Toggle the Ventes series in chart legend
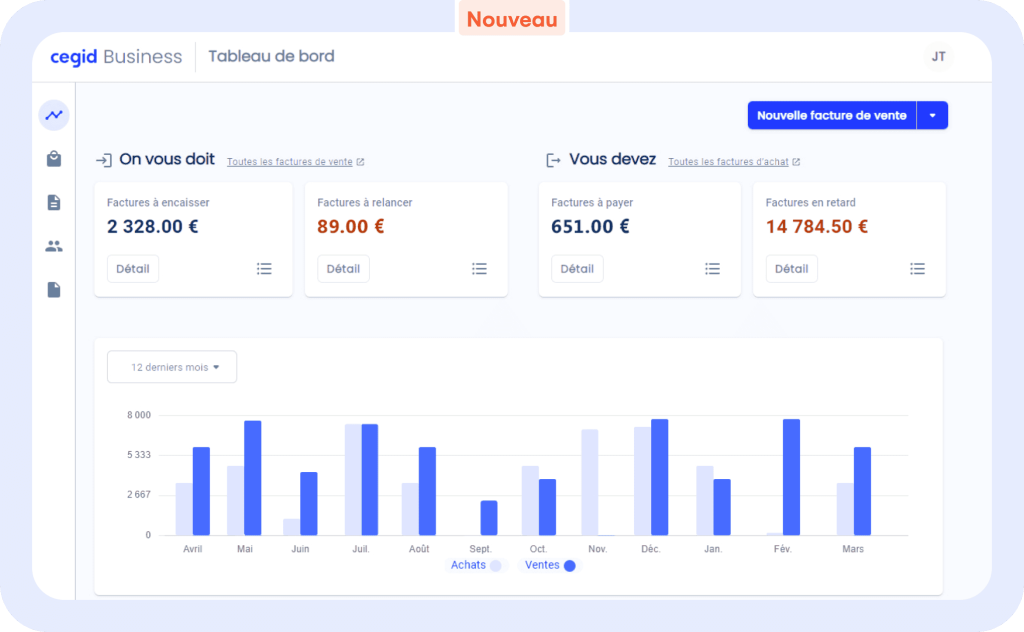Viewport: 1024px width, 632px height. pos(551,565)
